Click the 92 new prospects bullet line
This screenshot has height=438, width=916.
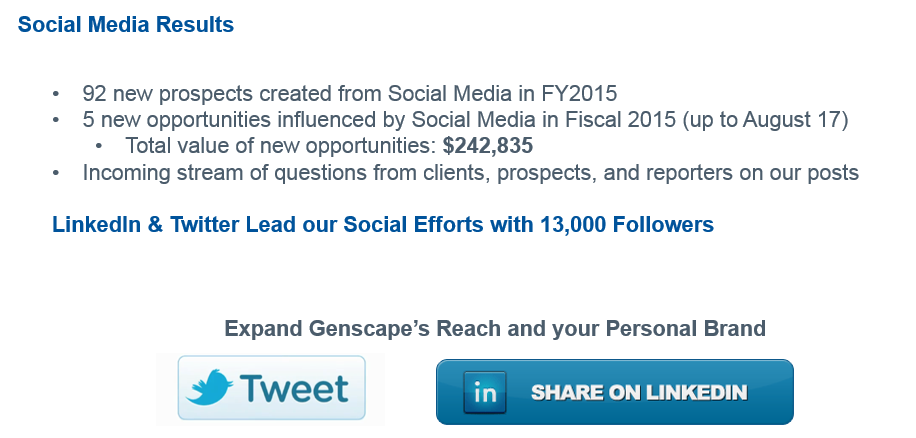[x=349, y=94]
